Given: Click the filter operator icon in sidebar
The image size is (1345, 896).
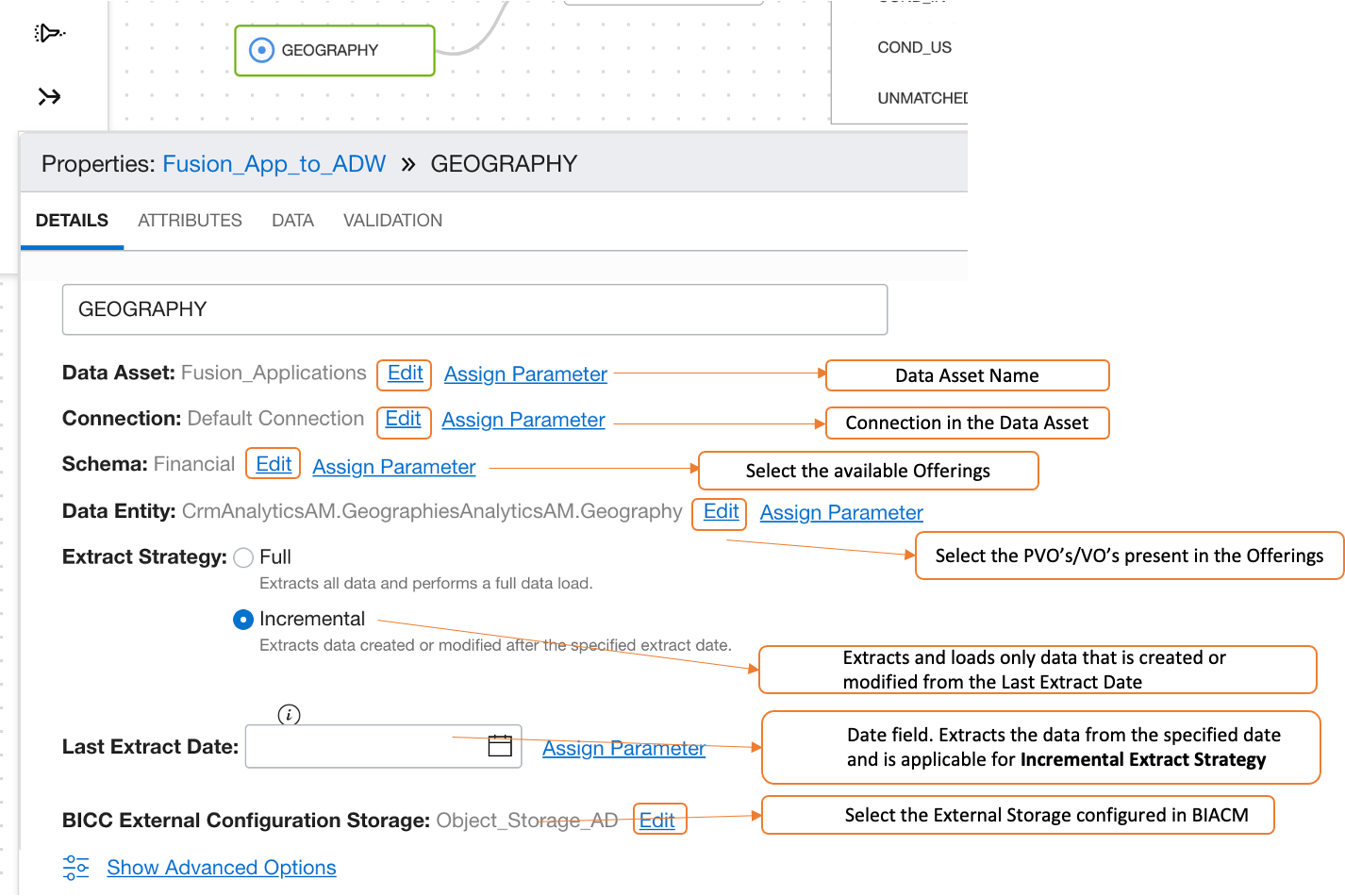Looking at the screenshot, I should (49, 34).
